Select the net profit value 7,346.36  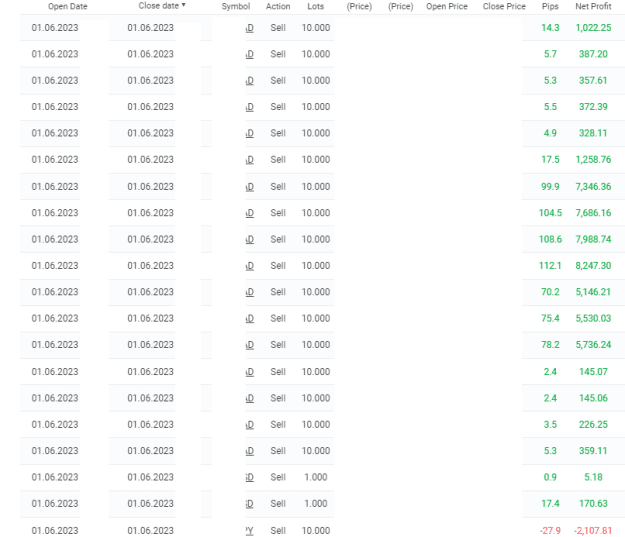click(593, 187)
